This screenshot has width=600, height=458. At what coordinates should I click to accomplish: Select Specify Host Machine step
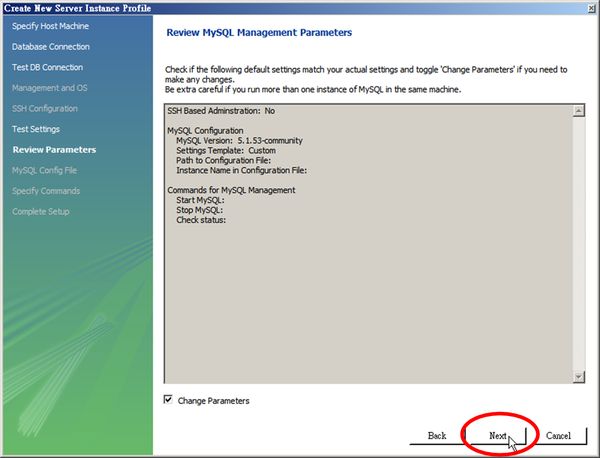pyautogui.click(x=50, y=26)
